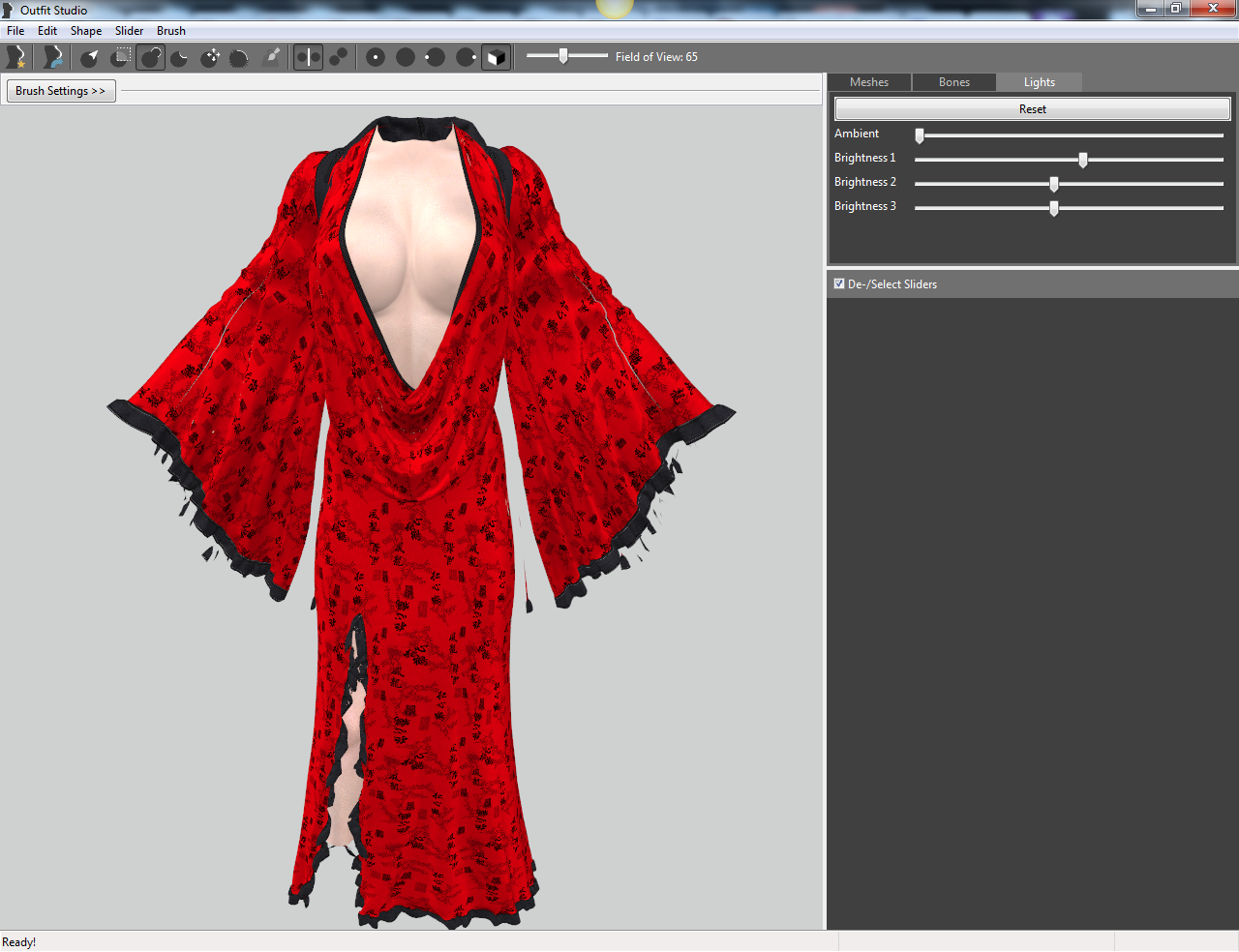The height and width of the screenshot is (952, 1239).
Task: Maximize the Outfit Studio window
Action: coord(1176,9)
